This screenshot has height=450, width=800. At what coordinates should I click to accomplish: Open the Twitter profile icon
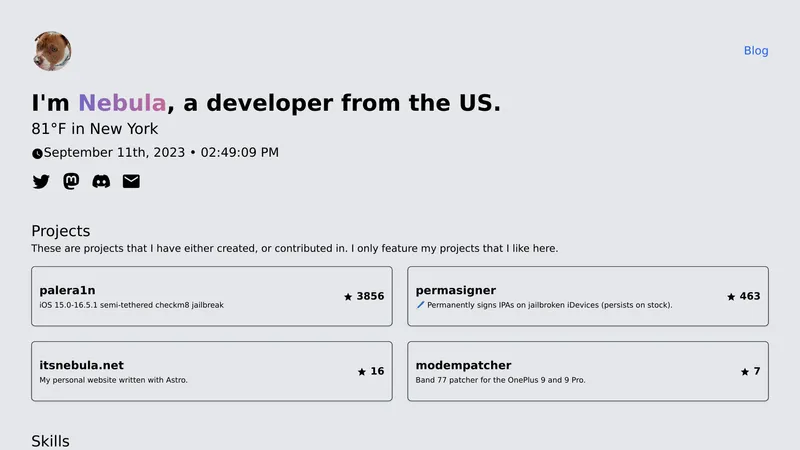[x=41, y=182]
